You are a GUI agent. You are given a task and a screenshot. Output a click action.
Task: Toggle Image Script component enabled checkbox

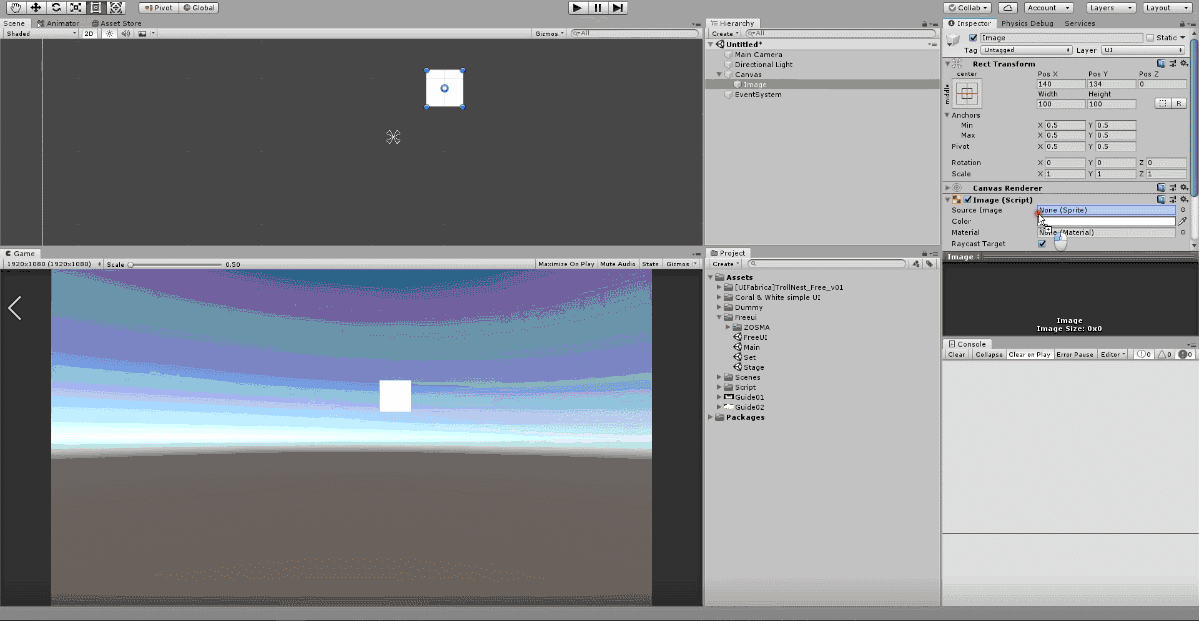[968, 200]
